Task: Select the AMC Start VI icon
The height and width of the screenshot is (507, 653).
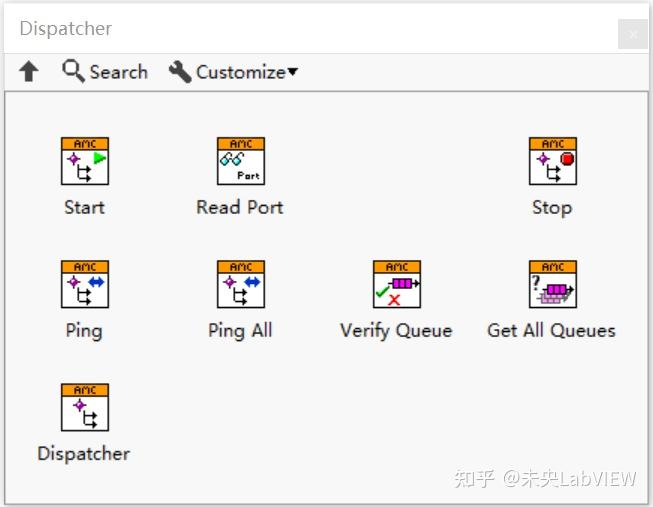Action: (x=85, y=161)
